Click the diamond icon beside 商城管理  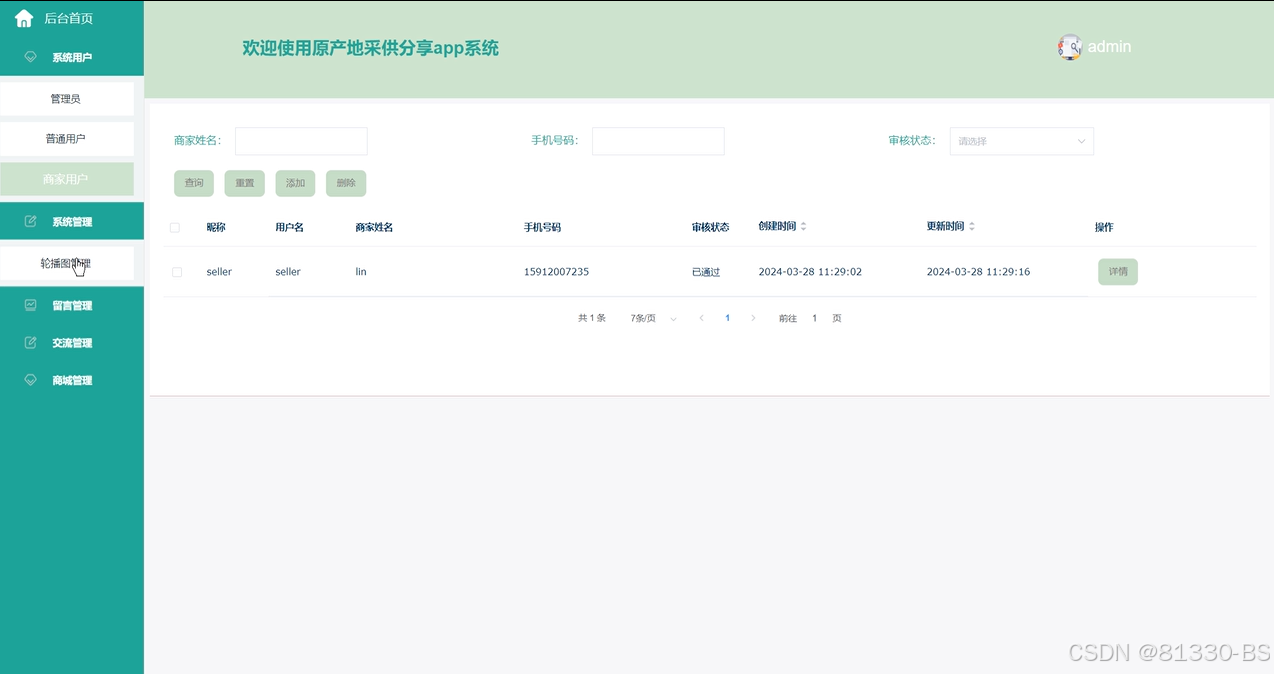click(30, 380)
